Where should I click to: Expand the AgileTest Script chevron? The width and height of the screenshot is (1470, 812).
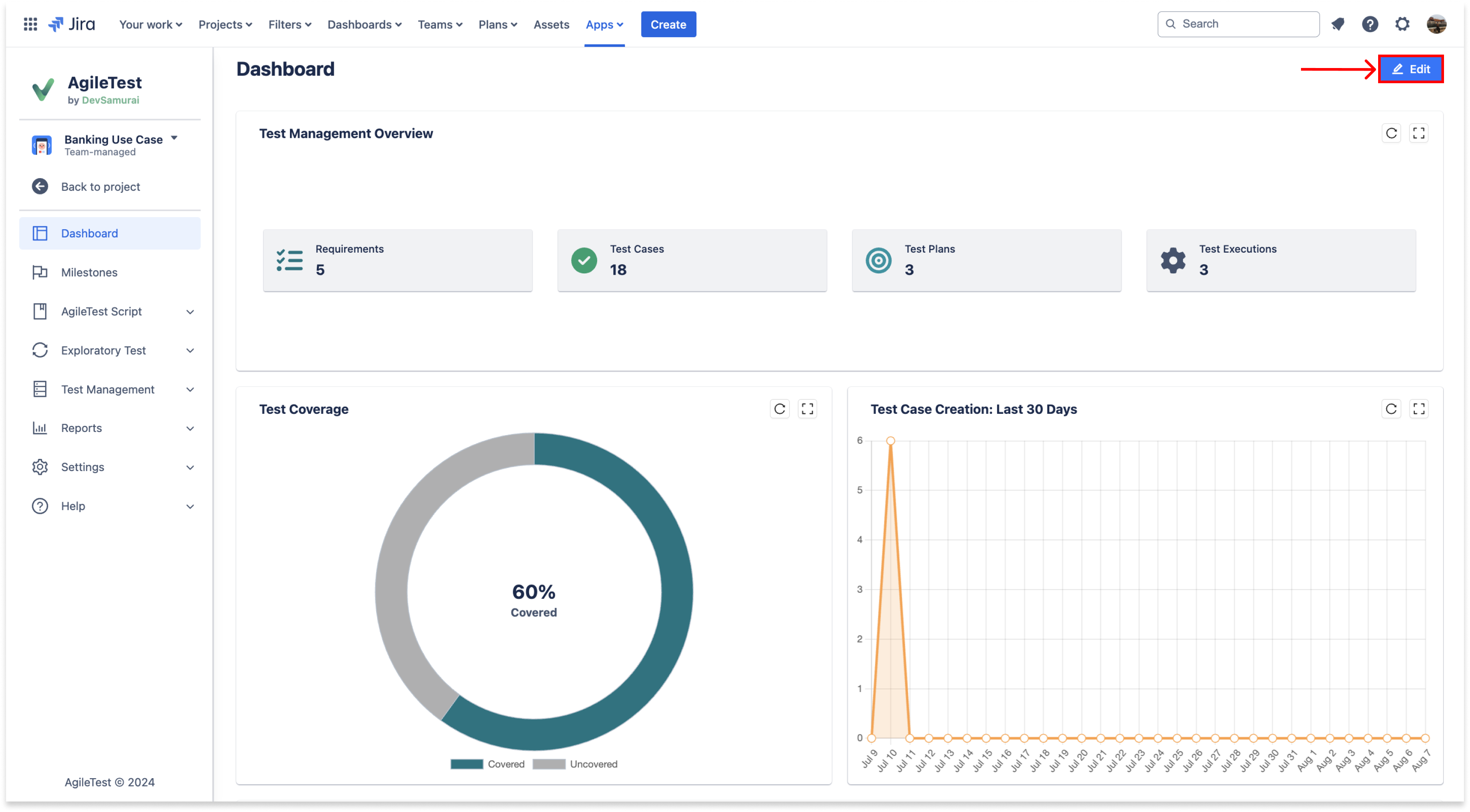point(190,312)
